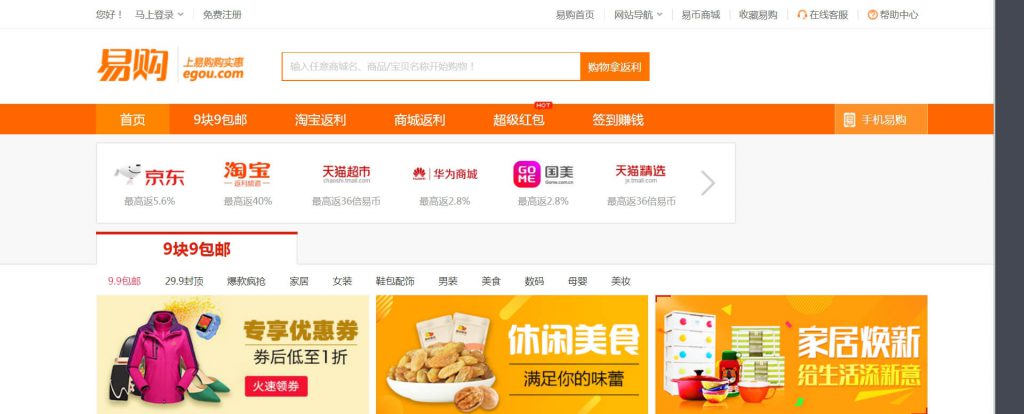This screenshot has width=1024, height=414.
Task: Click the 火速领券 coupon button
Action: (x=276, y=386)
